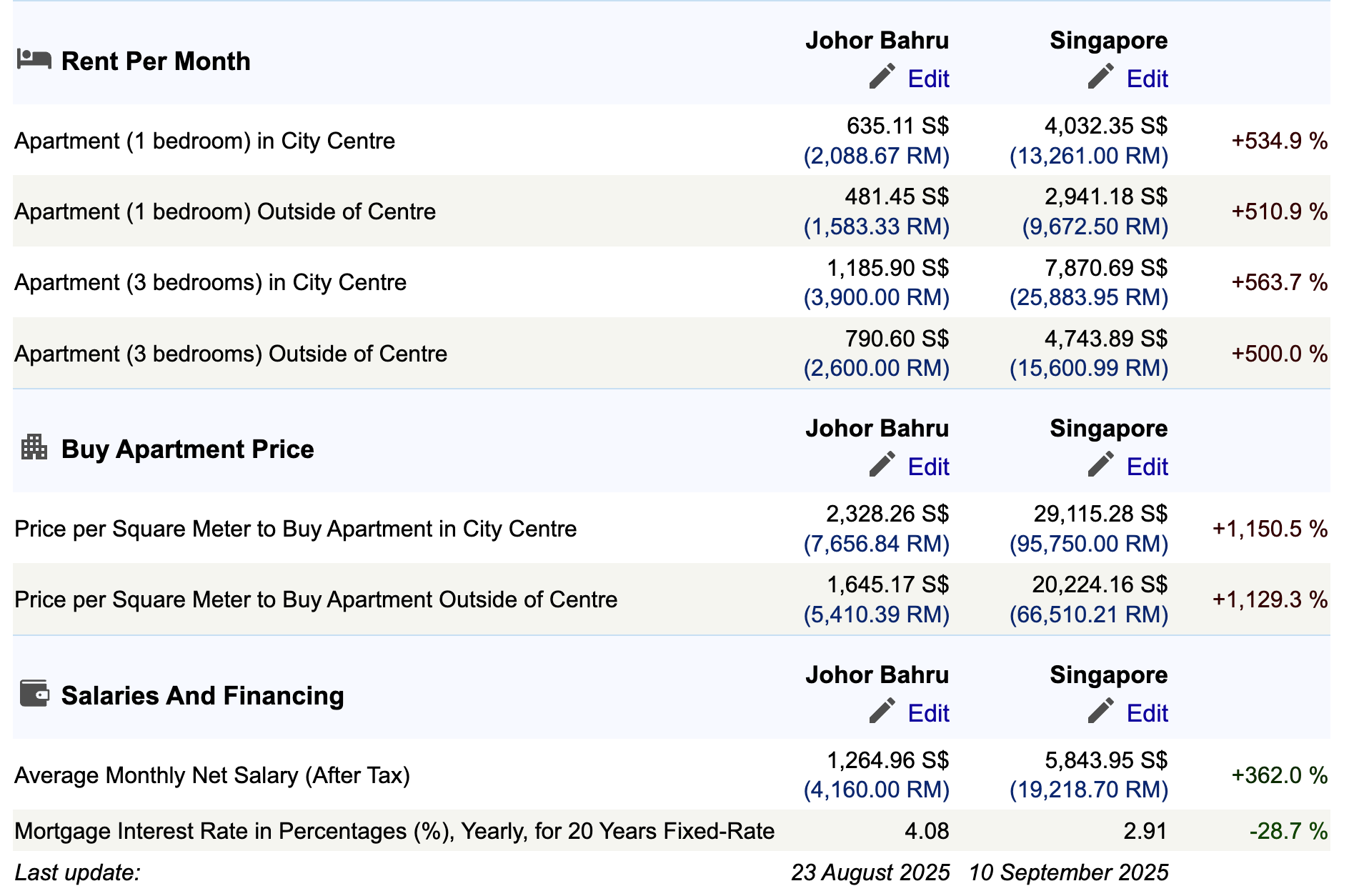Click the +563.7 % difference value
This screenshot has width=1349, height=896.
tap(1279, 282)
